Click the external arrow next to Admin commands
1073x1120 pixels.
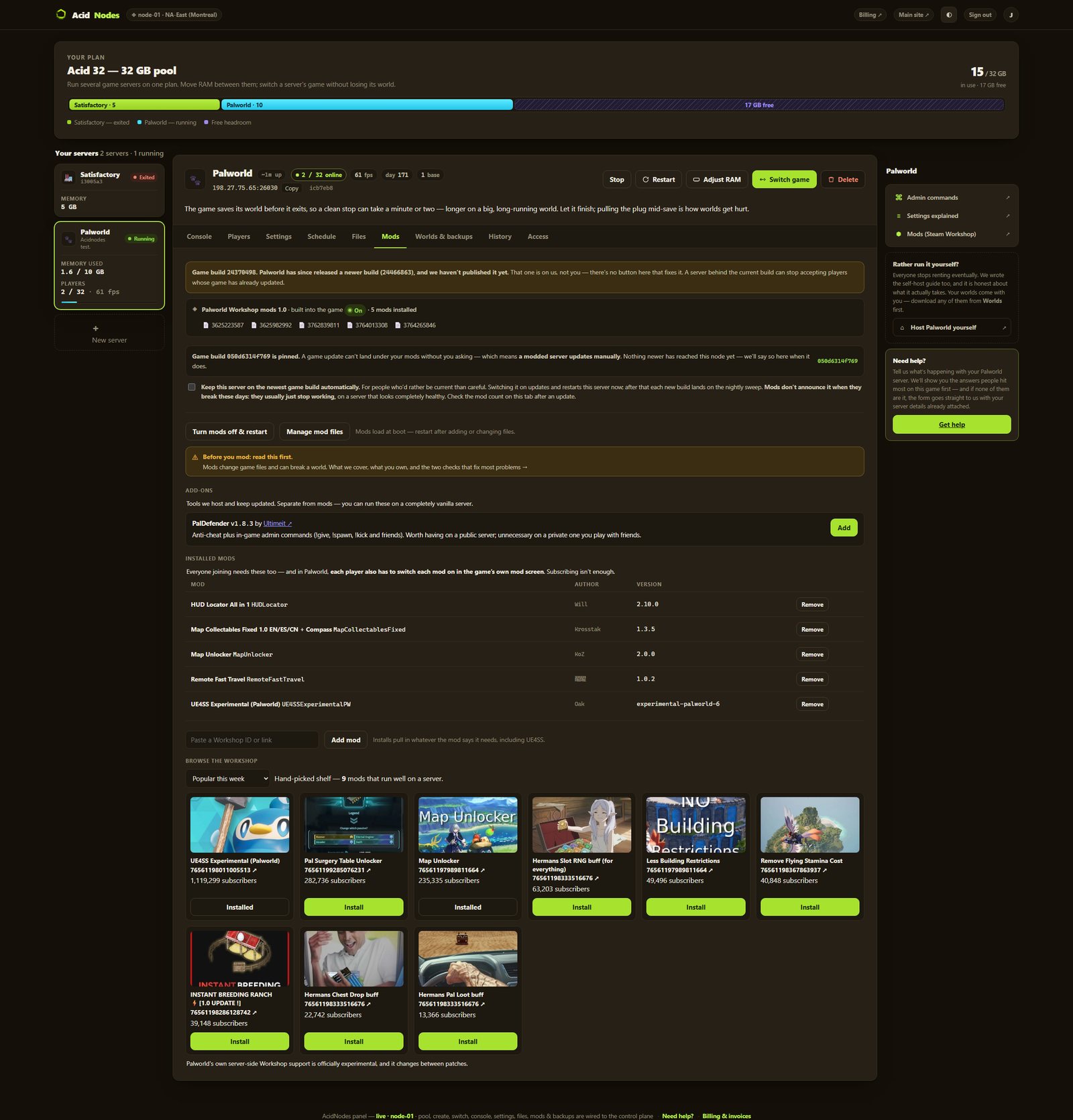[1007, 198]
